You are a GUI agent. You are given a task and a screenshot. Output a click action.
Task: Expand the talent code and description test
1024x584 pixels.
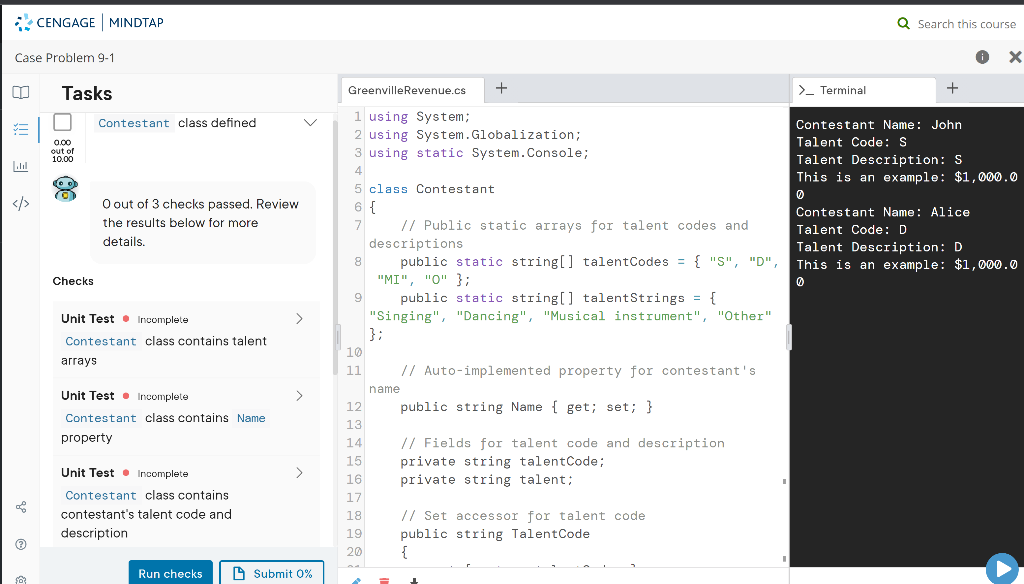300,473
